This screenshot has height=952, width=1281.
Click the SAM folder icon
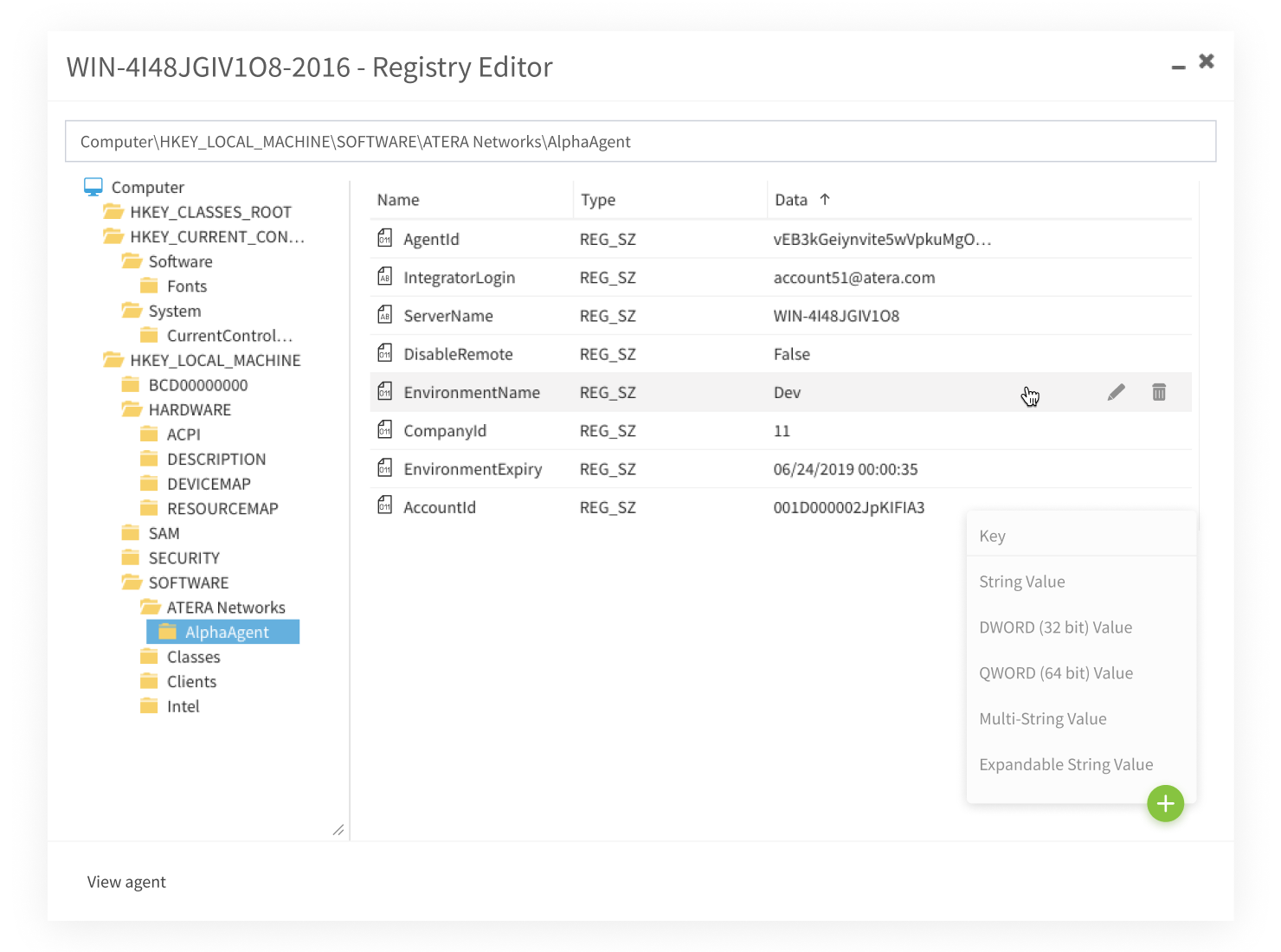click(x=131, y=532)
